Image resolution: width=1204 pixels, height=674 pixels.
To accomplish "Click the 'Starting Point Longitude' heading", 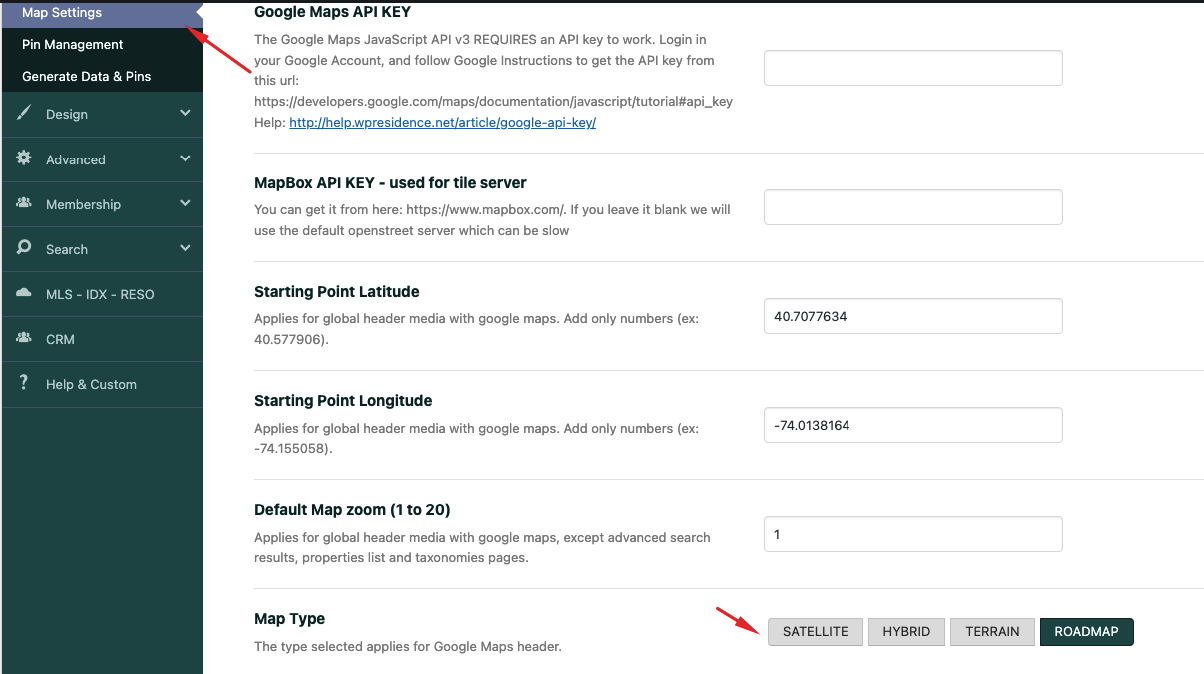I will pyautogui.click(x=343, y=401).
